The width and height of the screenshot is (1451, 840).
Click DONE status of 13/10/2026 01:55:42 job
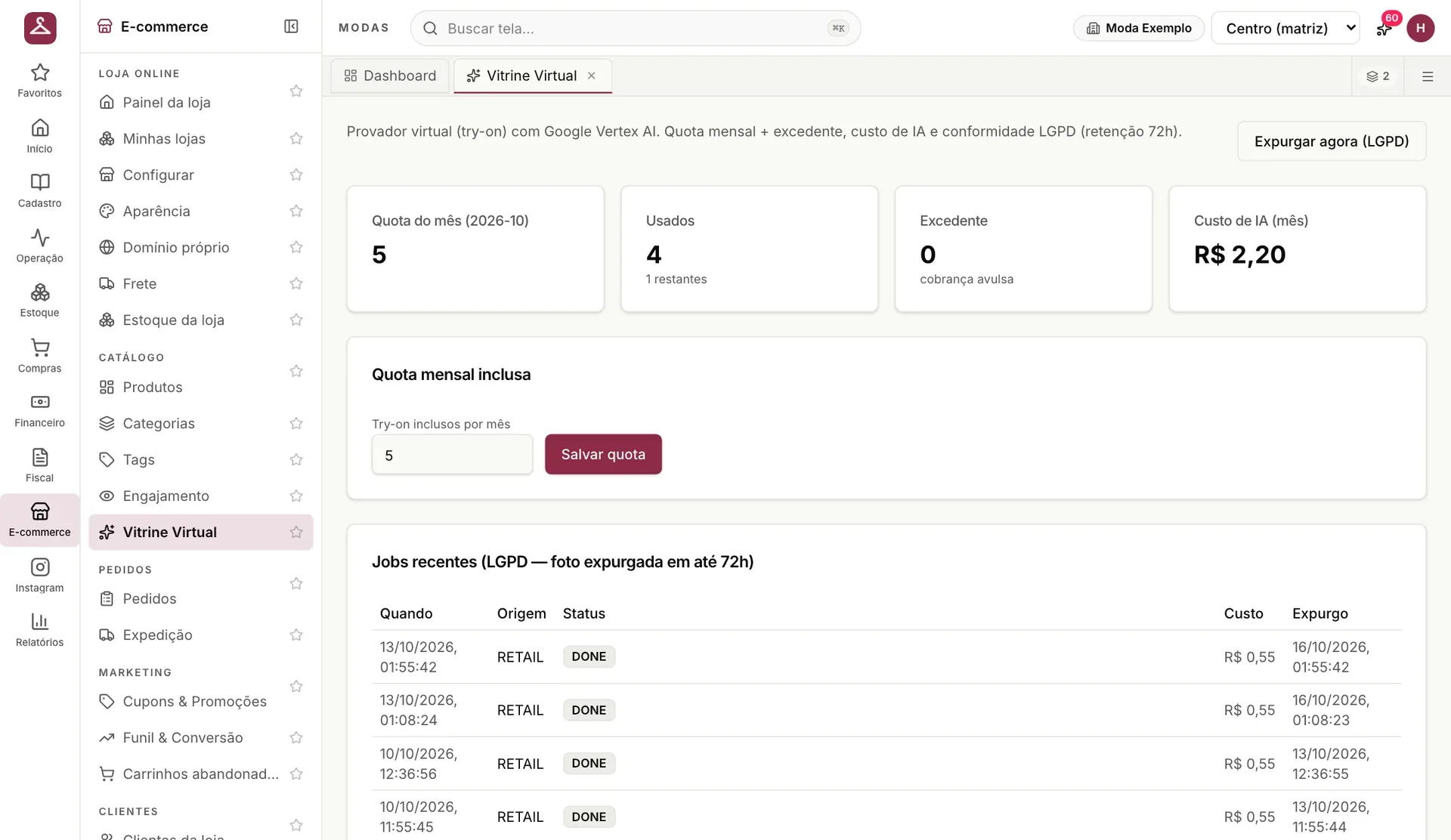click(589, 656)
